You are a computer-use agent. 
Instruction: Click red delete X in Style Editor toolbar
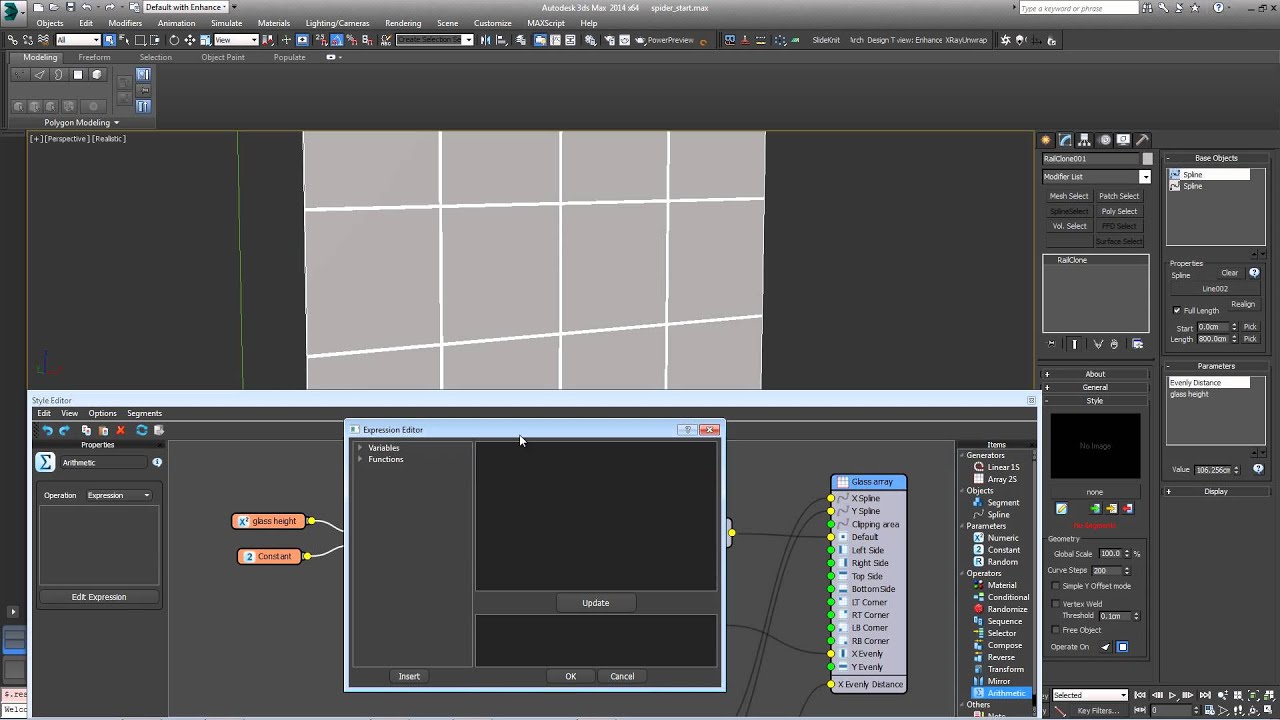point(121,430)
